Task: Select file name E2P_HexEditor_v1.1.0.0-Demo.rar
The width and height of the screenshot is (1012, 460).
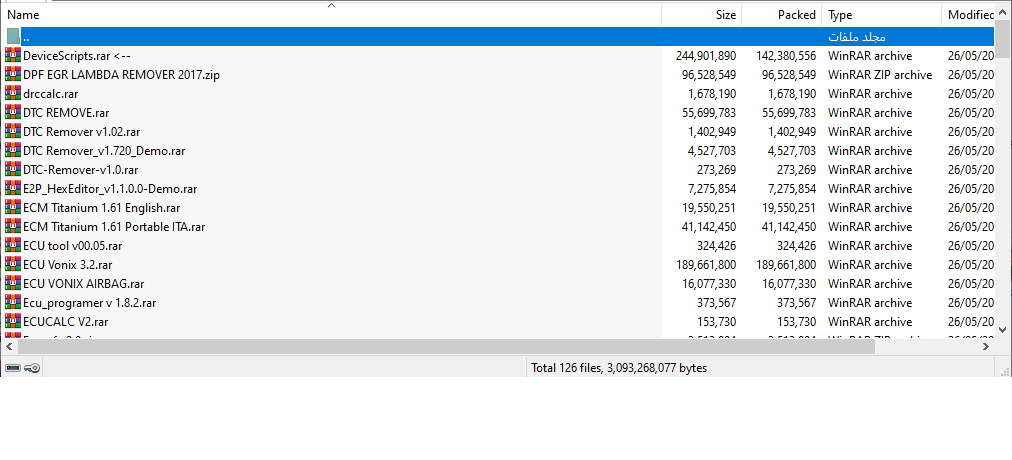Action: pos(110,189)
